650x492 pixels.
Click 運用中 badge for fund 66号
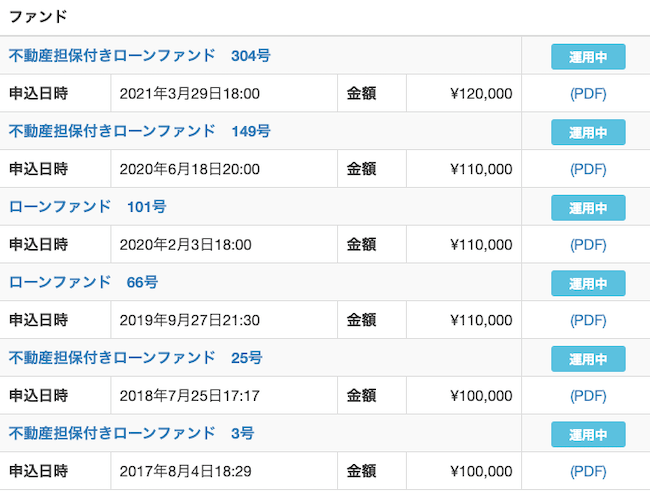pos(588,283)
